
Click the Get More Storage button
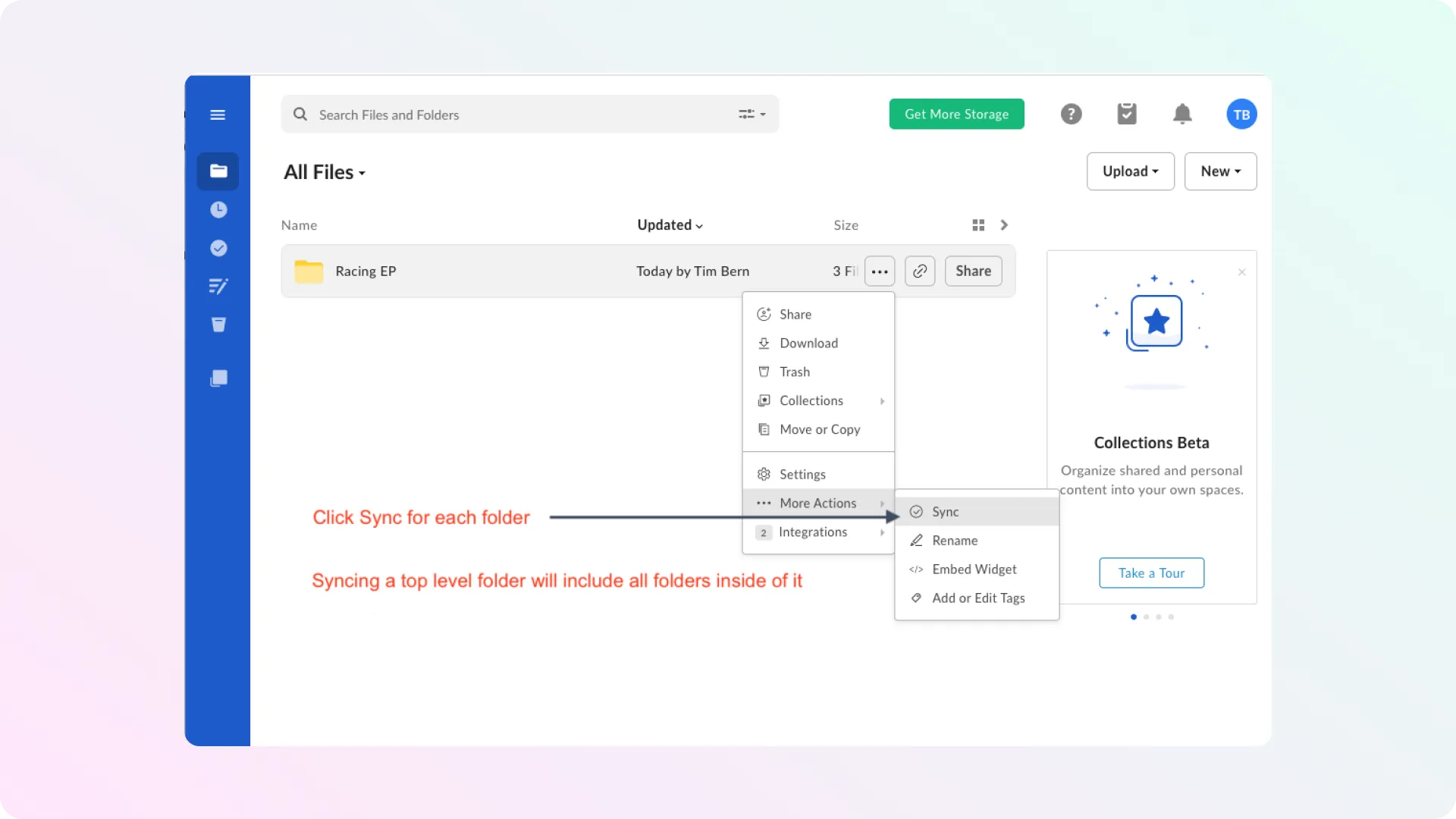click(x=956, y=114)
